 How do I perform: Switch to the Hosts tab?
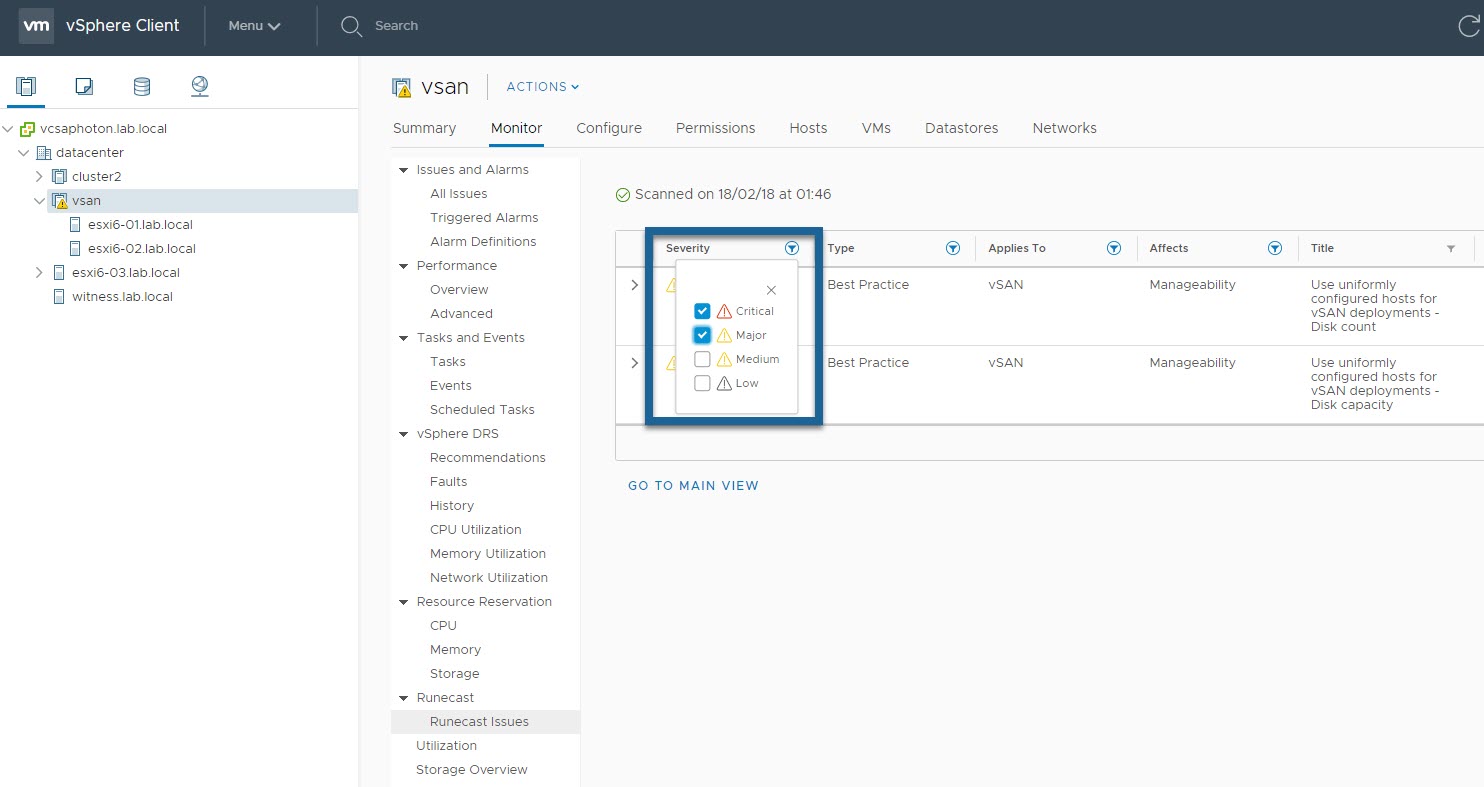point(808,128)
